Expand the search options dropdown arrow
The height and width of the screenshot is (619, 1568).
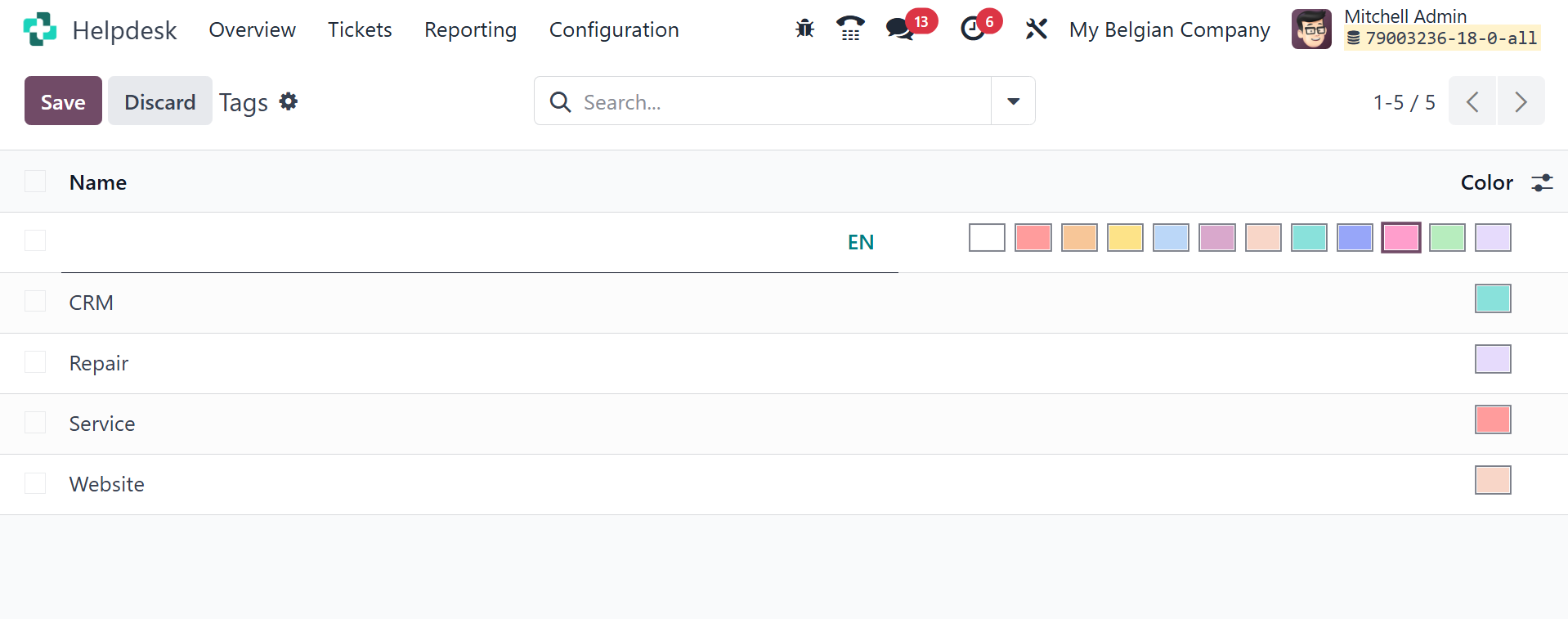pyautogui.click(x=1013, y=101)
